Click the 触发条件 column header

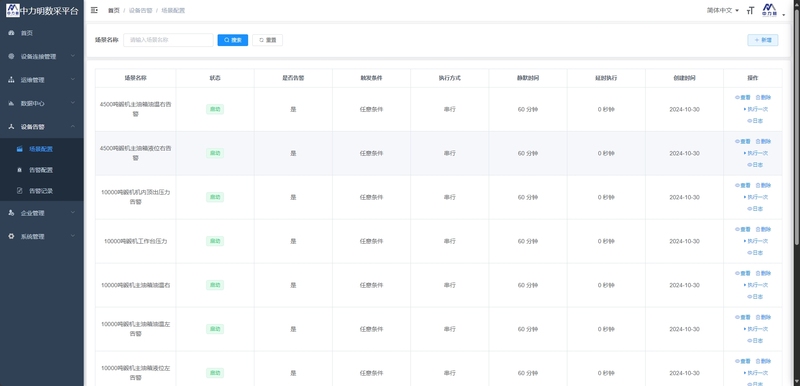[371, 78]
